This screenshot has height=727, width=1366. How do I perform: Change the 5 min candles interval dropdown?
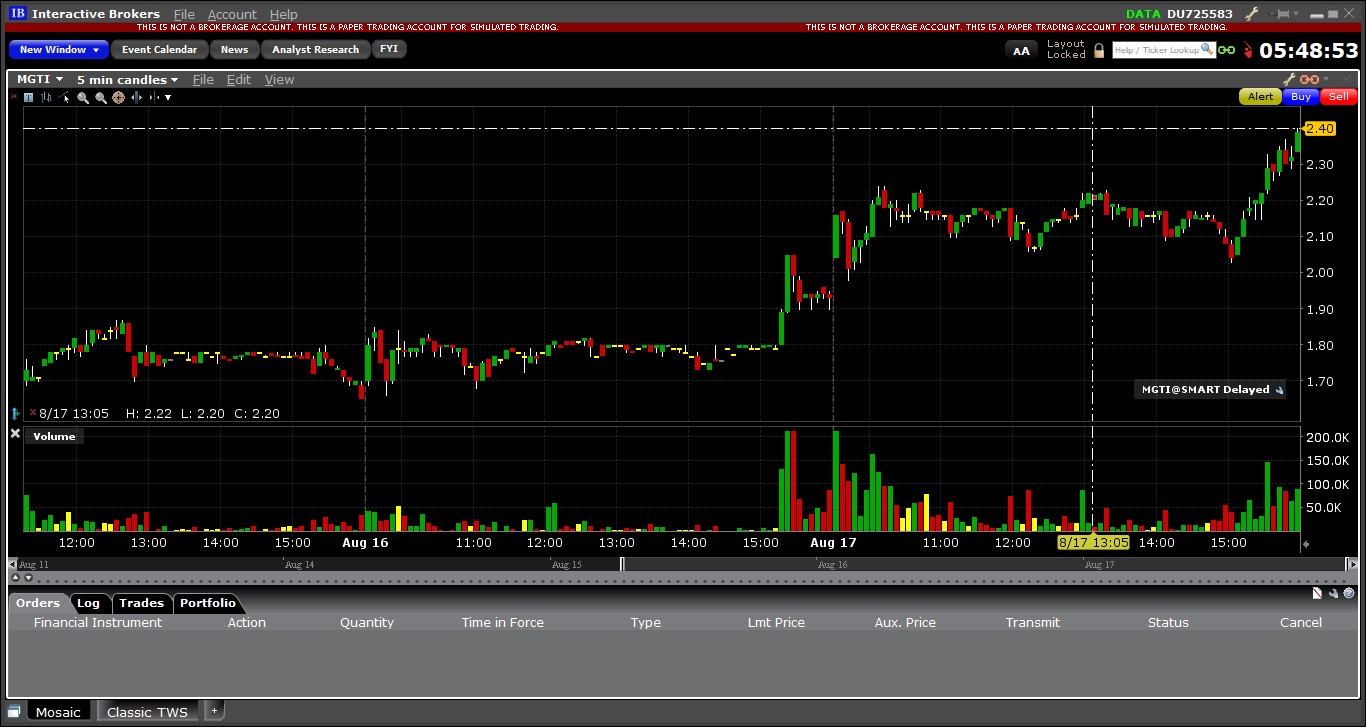click(127, 79)
